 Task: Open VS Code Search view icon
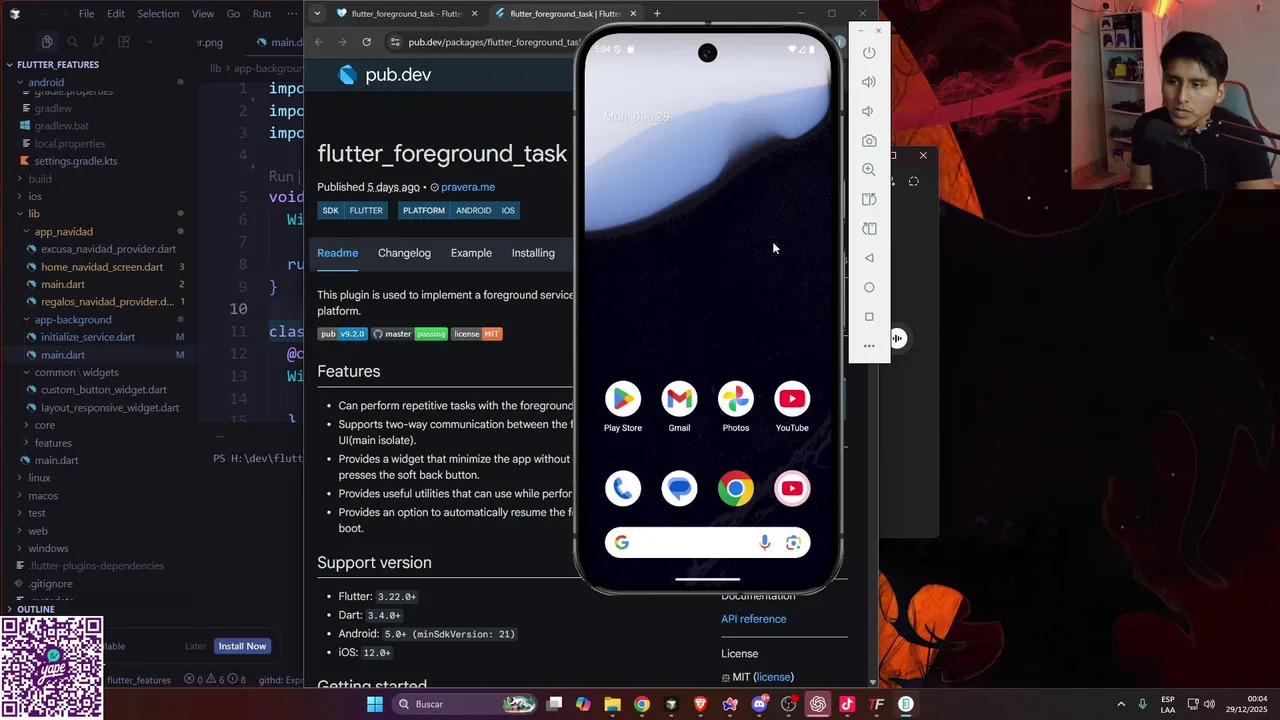(72, 42)
